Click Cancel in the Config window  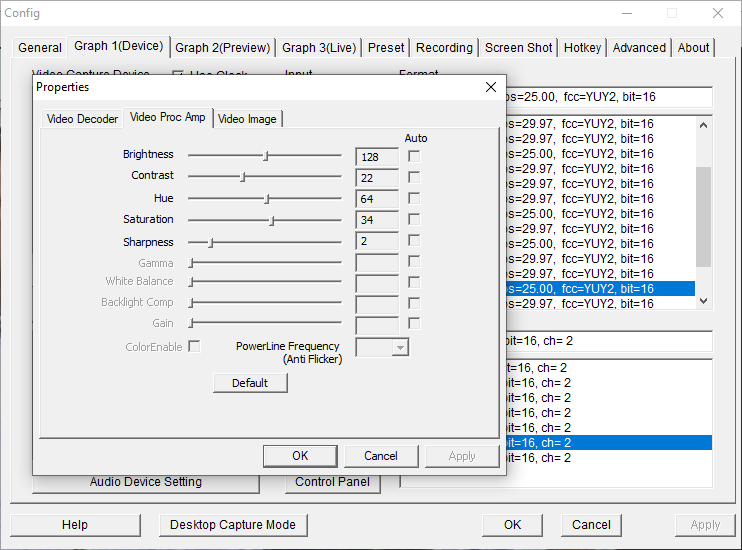pos(591,525)
